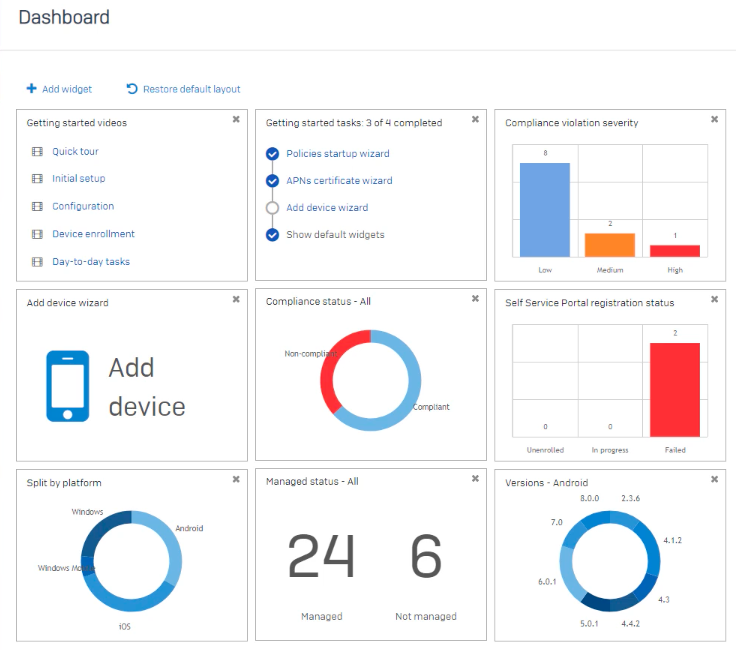The image size is (736, 650).
Task: Click the blue Low severity bar
Action: tap(545, 210)
